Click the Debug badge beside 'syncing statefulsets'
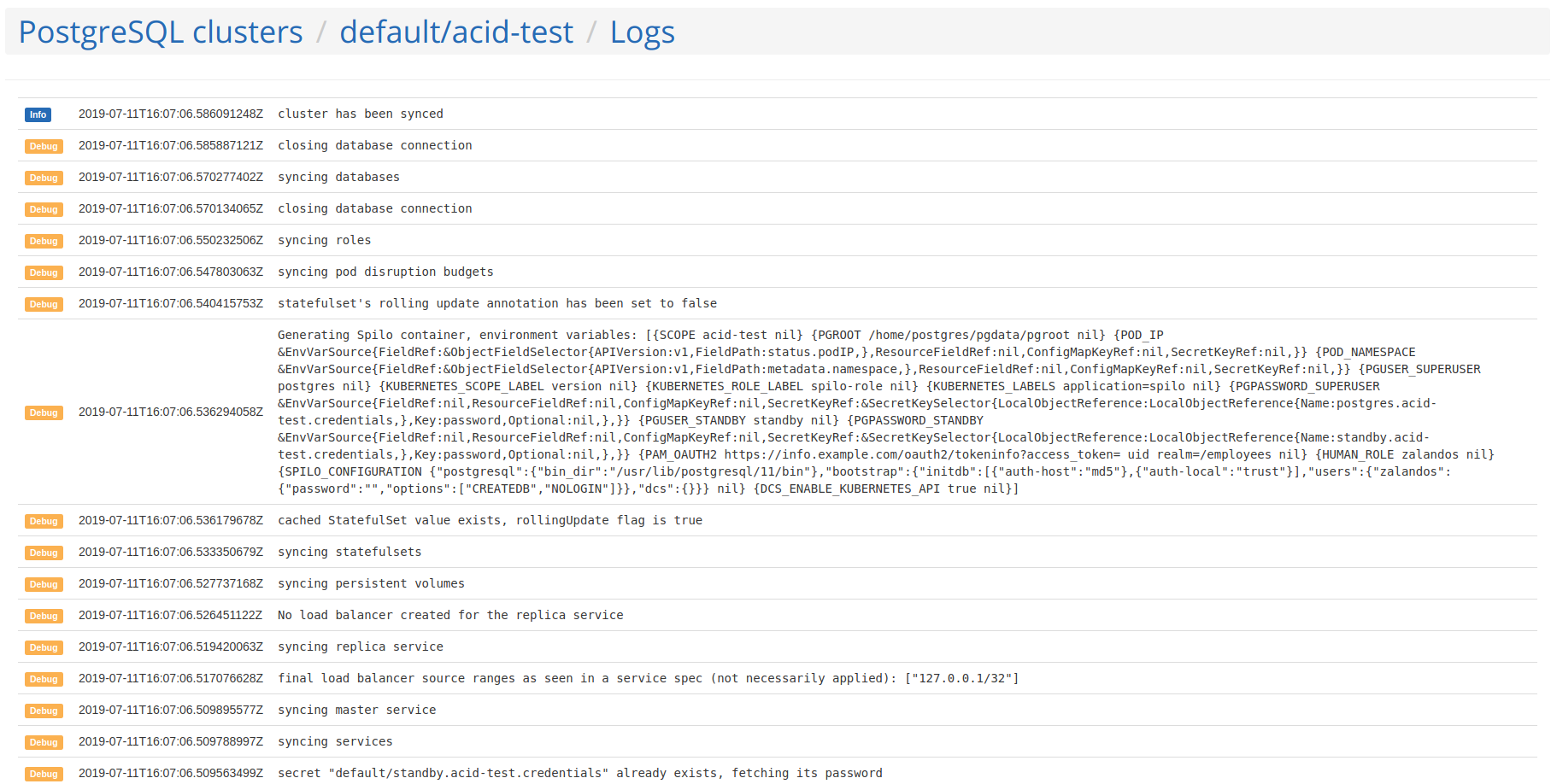Image resolution: width=1551 pixels, height=784 pixels. [44, 553]
